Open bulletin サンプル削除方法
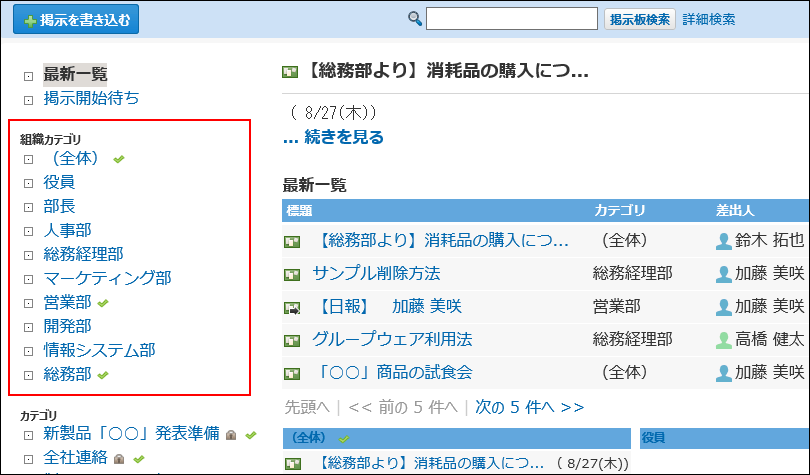Image resolution: width=810 pixels, height=475 pixels. coord(376,273)
